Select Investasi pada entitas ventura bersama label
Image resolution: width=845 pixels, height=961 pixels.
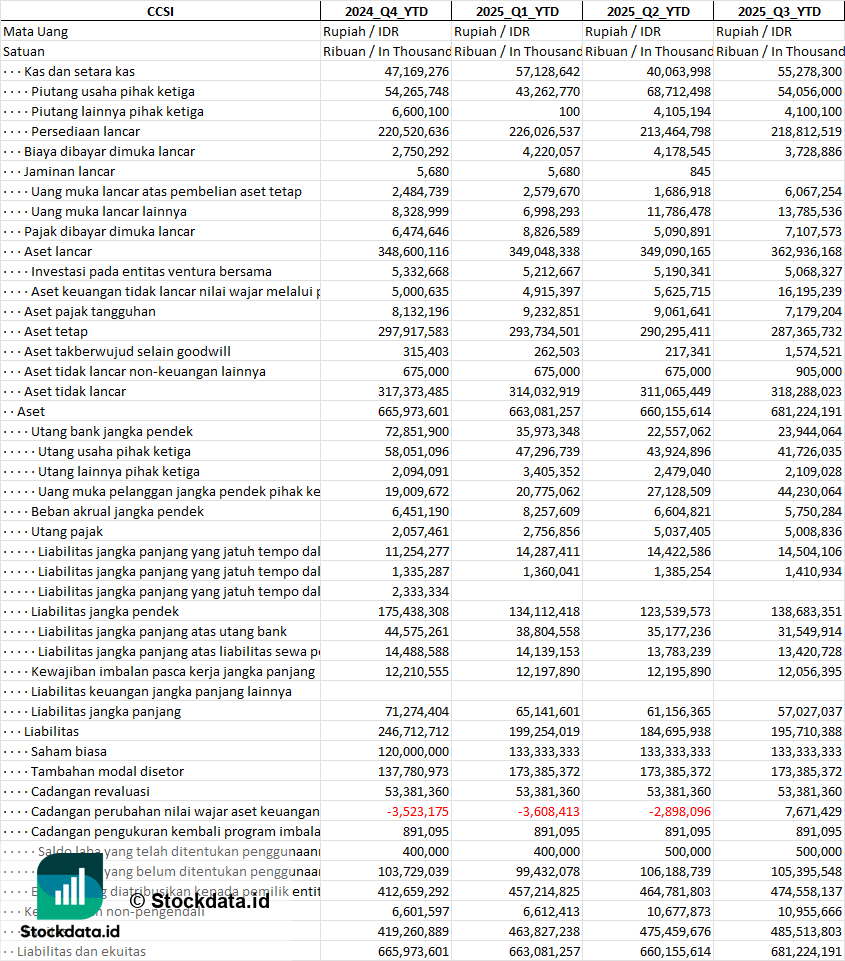(151, 272)
